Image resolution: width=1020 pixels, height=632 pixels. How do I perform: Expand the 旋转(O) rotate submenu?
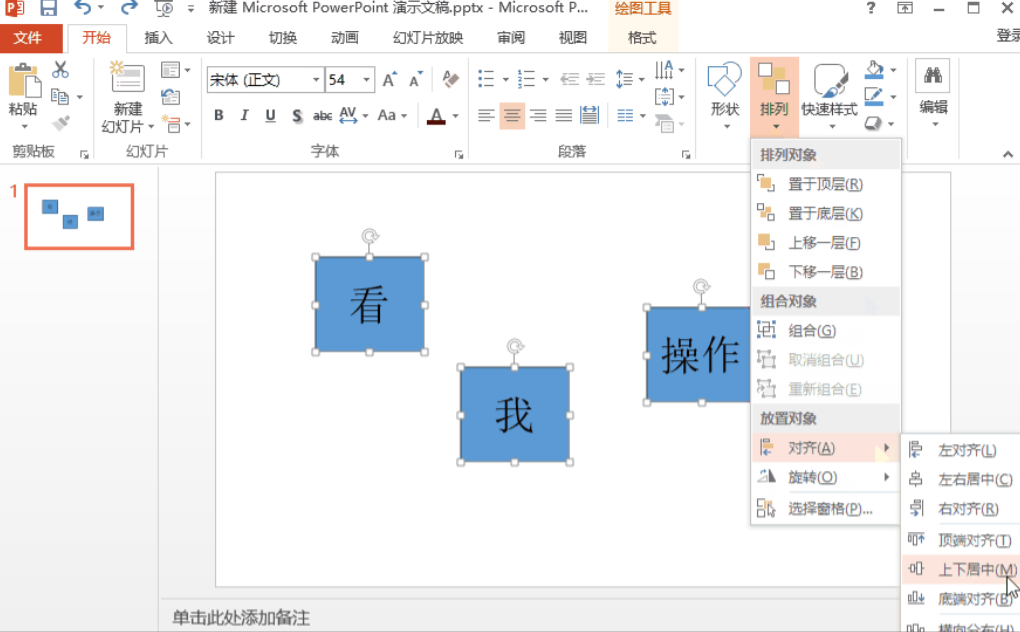(825, 477)
